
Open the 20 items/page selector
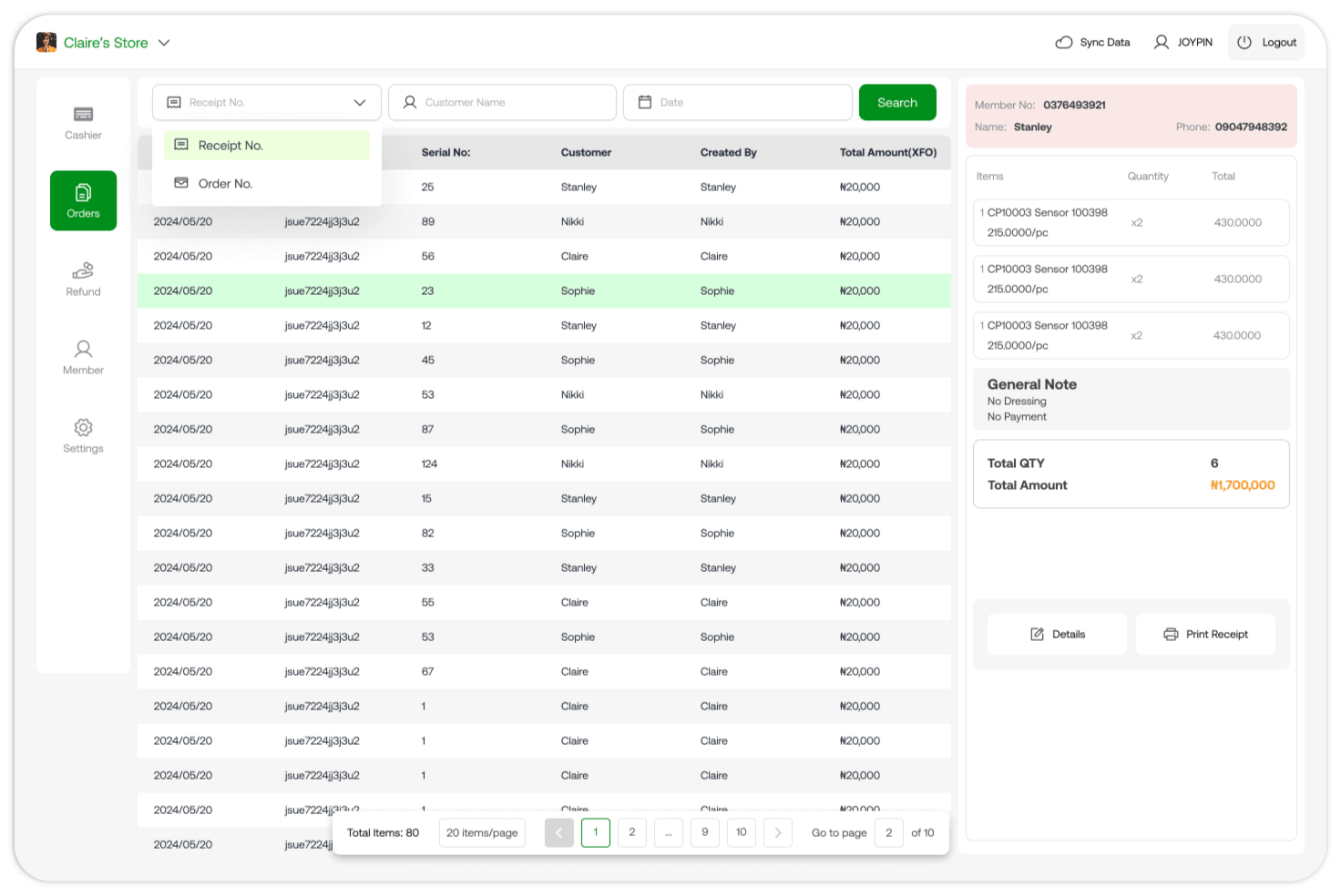click(x=482, y=833)
